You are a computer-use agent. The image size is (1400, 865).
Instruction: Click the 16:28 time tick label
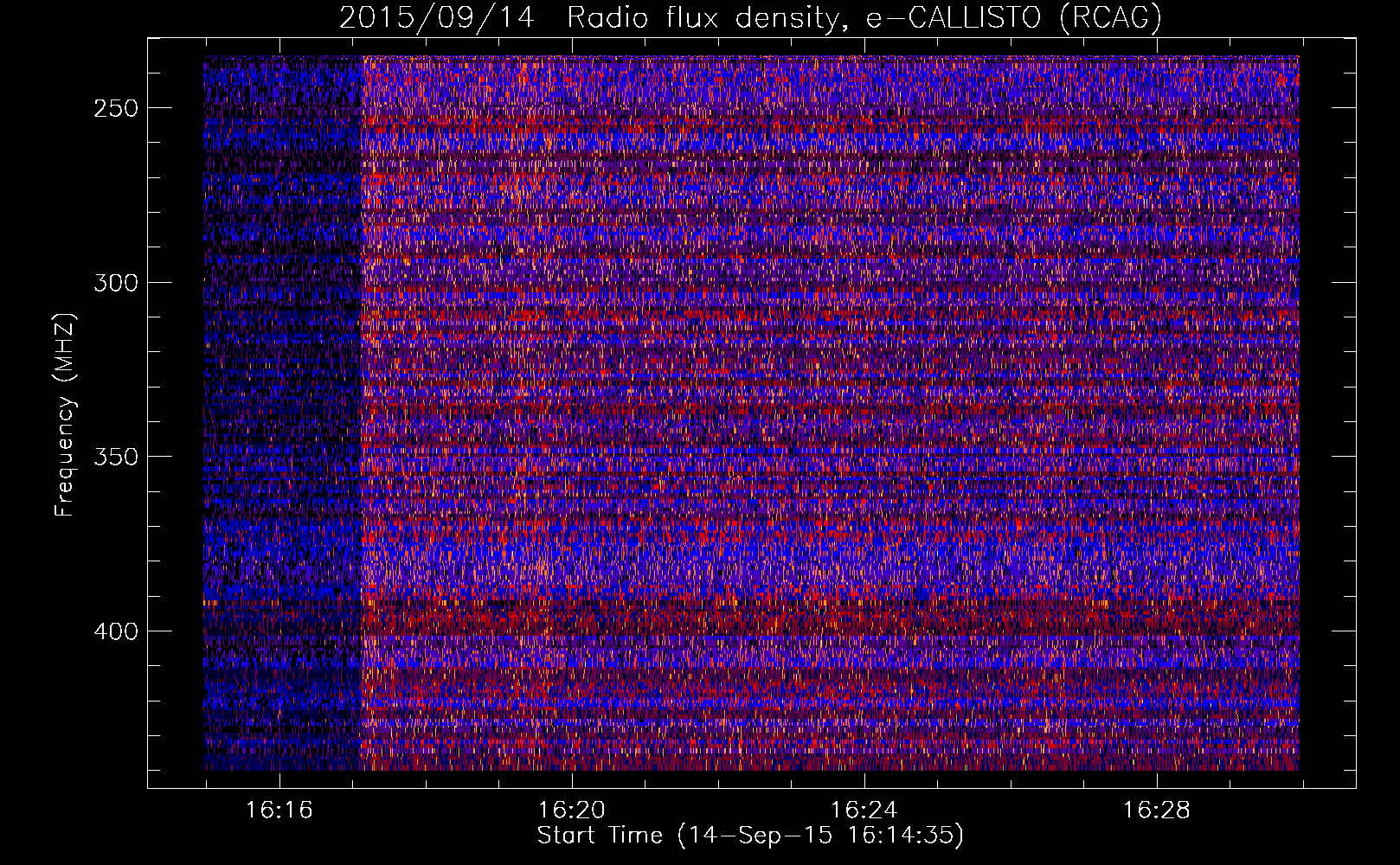click(1156, 811)
